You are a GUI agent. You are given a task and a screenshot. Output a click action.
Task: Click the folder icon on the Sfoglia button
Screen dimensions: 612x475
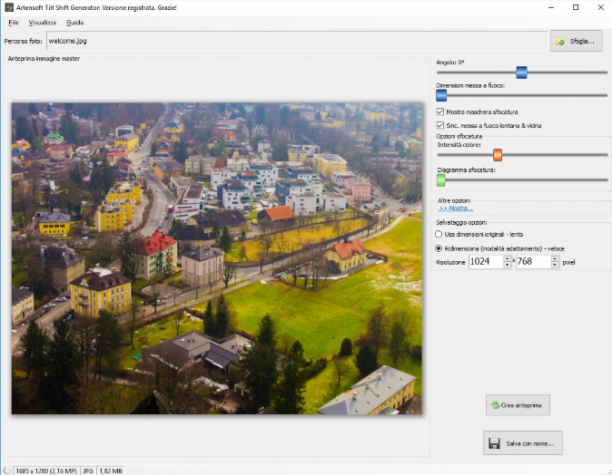pyautogui.click(x=560, y=41)
